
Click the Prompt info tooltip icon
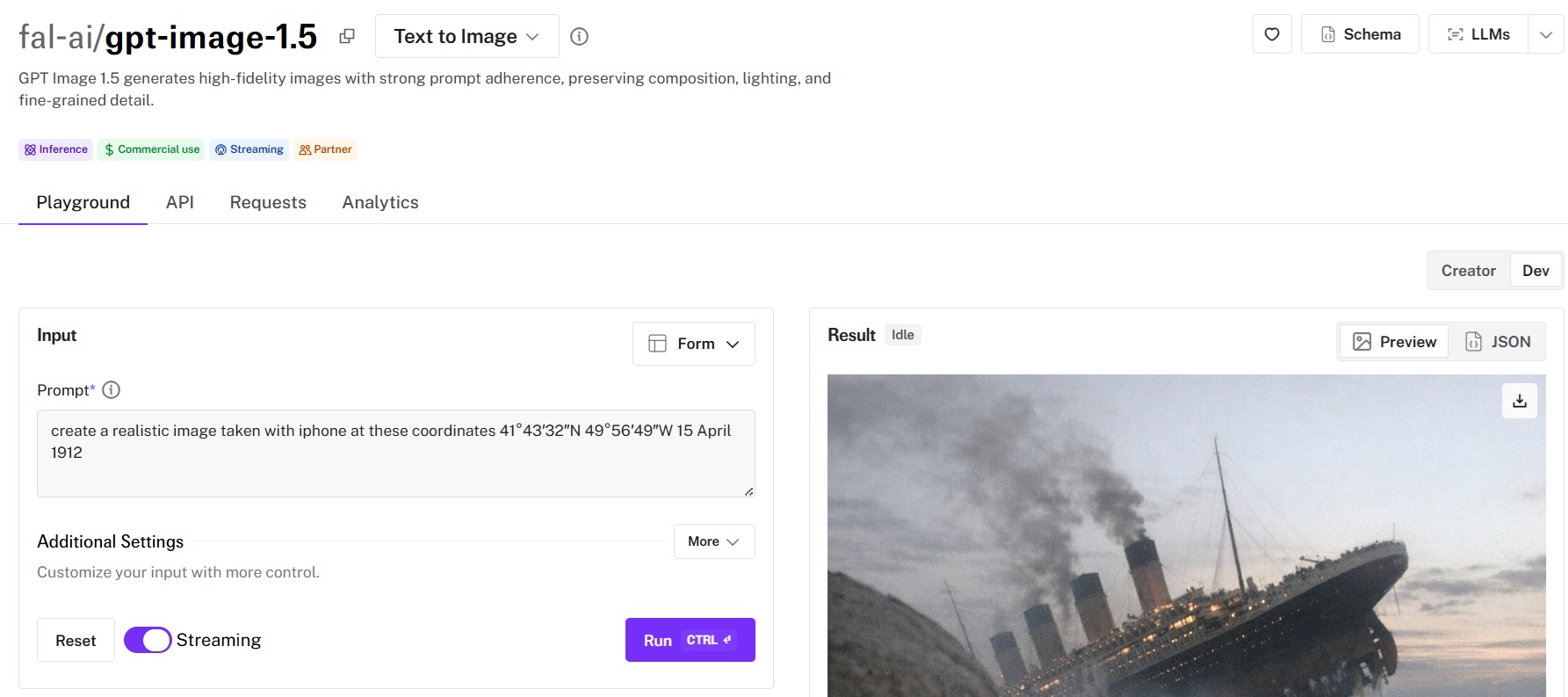(x=111, y=389)
